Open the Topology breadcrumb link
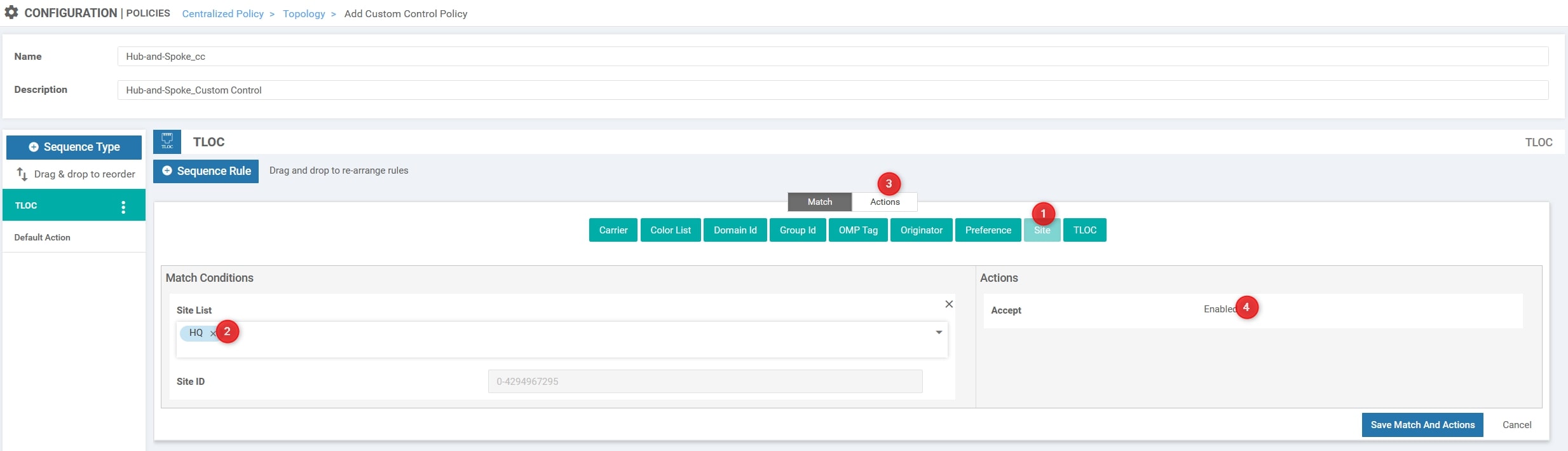The width and height of the screenshot is (1568, 451). [x=304, y=13]
